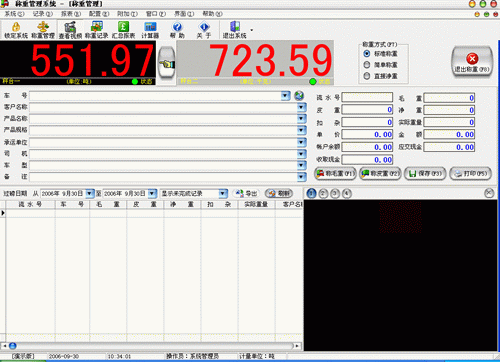
Task: Open the 记录 menu
Action: click(x=42, y=14)
